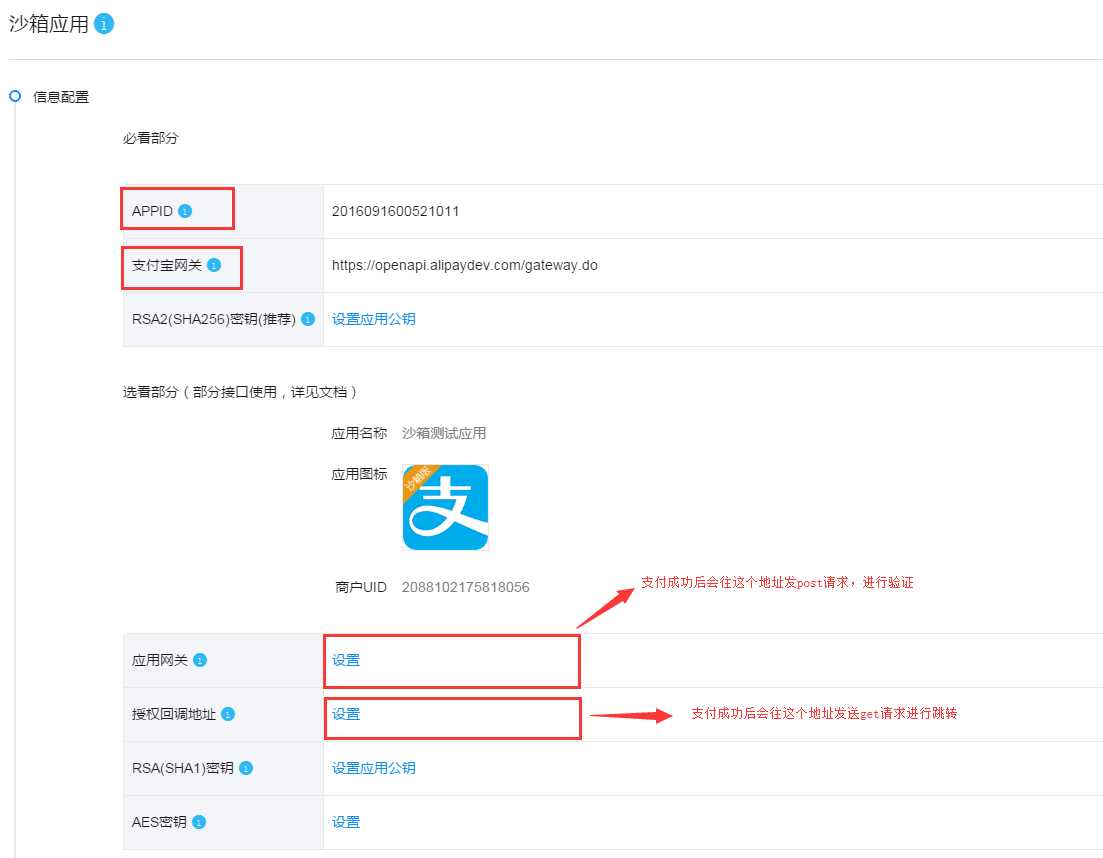Click the info icon next to APPID
The height and width of the screenshot is (858, 1103).
[185, 211]
